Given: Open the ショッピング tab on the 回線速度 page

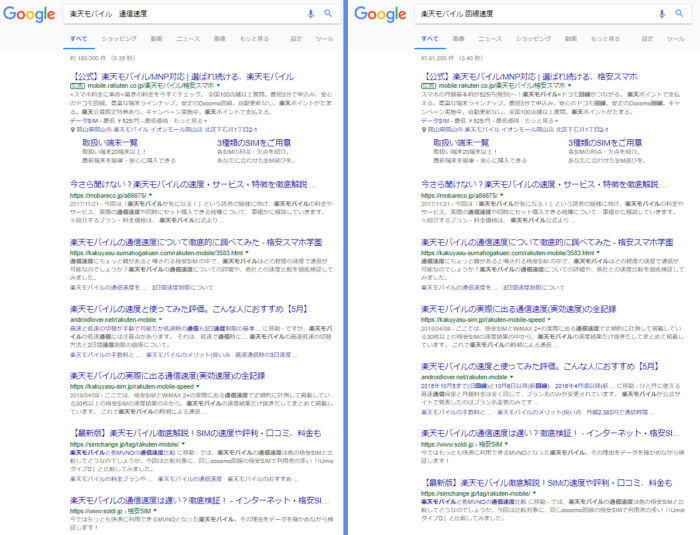Looking at the screenshot, I should [533, 39].
